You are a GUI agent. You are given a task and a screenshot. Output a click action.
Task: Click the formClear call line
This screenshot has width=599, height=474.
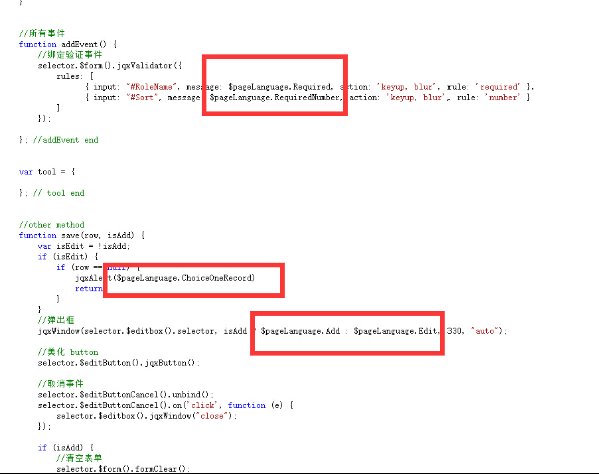click(123, 469)
